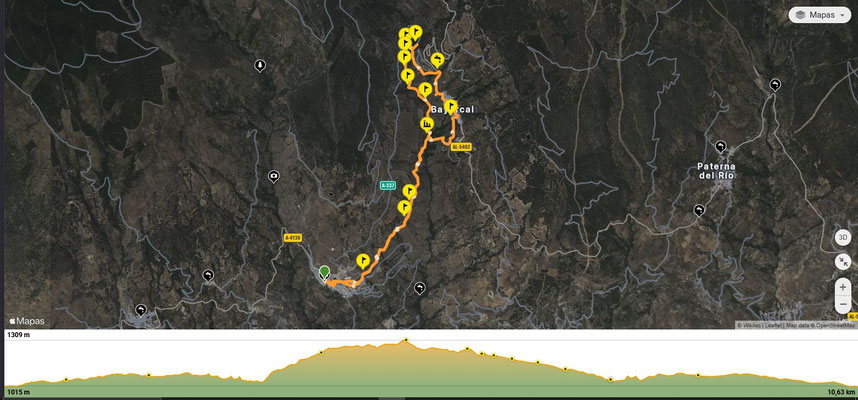
Task: Toggle the 3D map view
Action: (843, 237)
